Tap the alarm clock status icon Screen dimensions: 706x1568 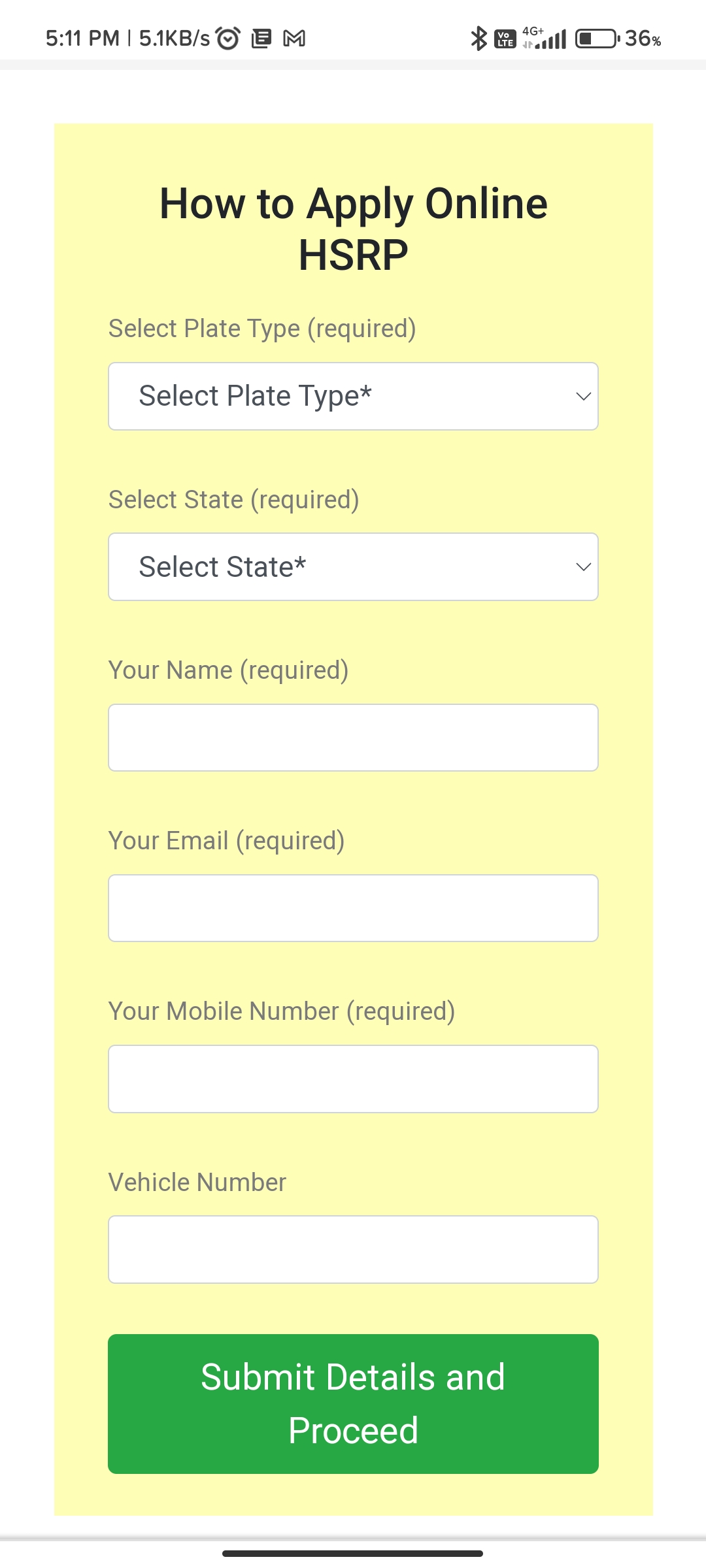[227, 39]
